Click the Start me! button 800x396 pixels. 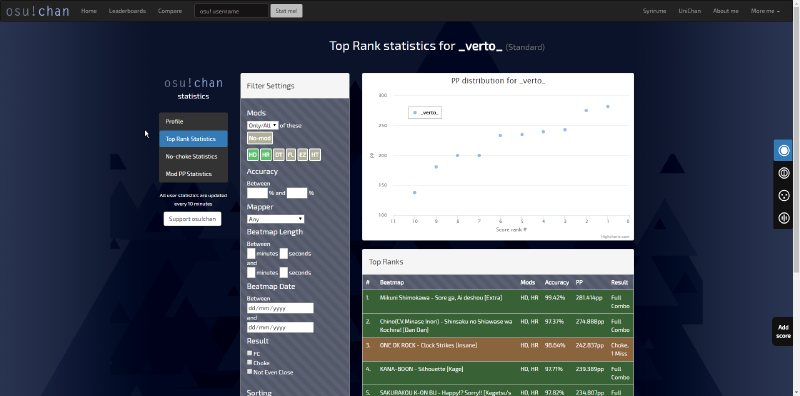[286, 11]
